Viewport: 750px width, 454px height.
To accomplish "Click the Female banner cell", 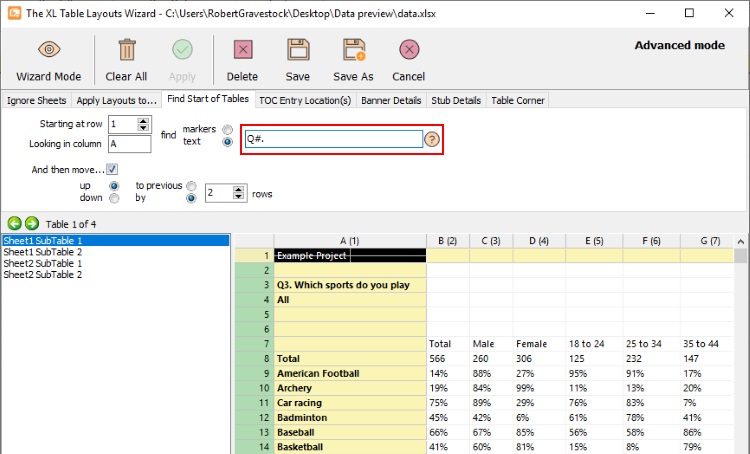I will 539,344.
